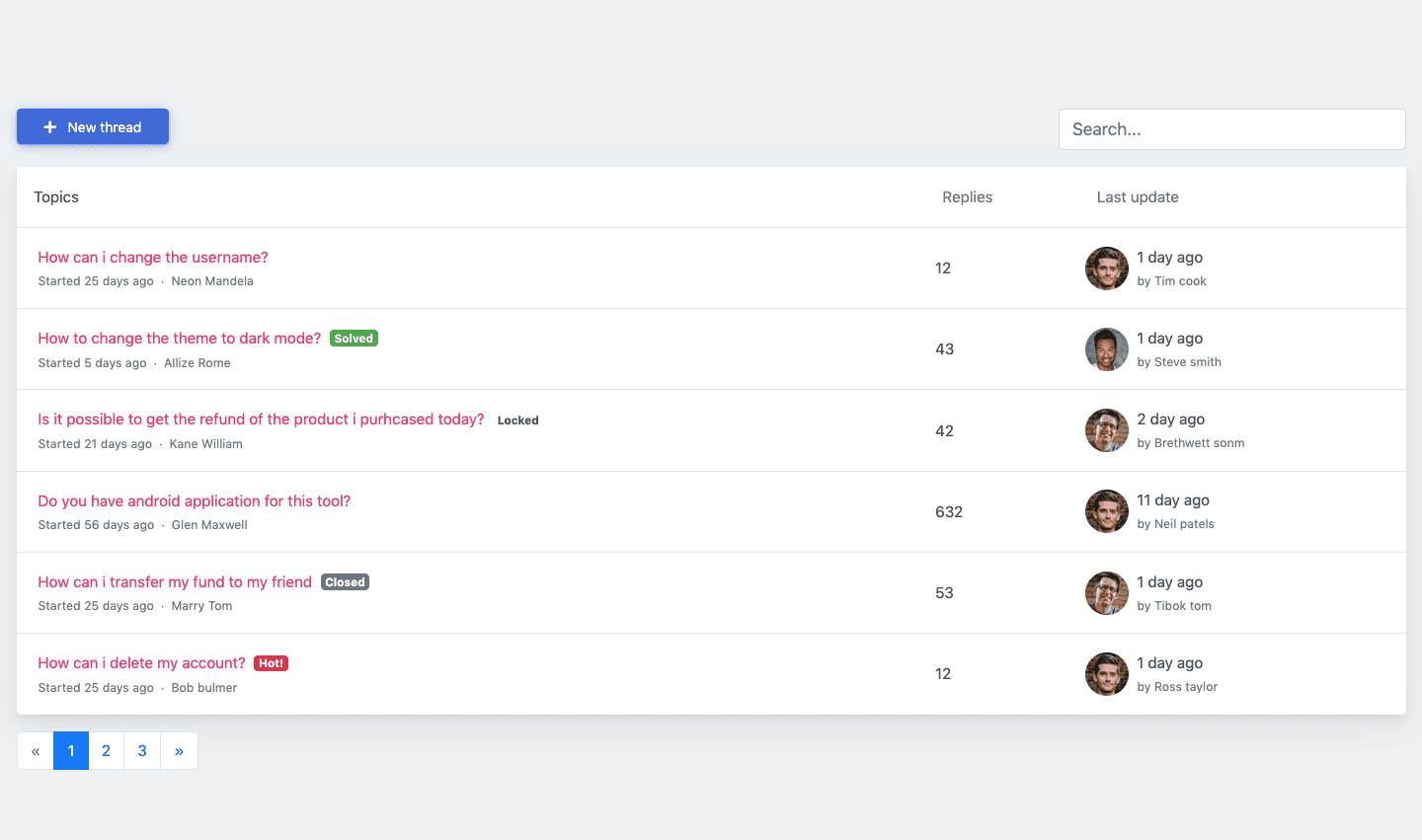The width and height of the screenshot is (1422, 840).
Task: Click Ross taylor's profile avatar
Action: click(x=1106, y=673)
